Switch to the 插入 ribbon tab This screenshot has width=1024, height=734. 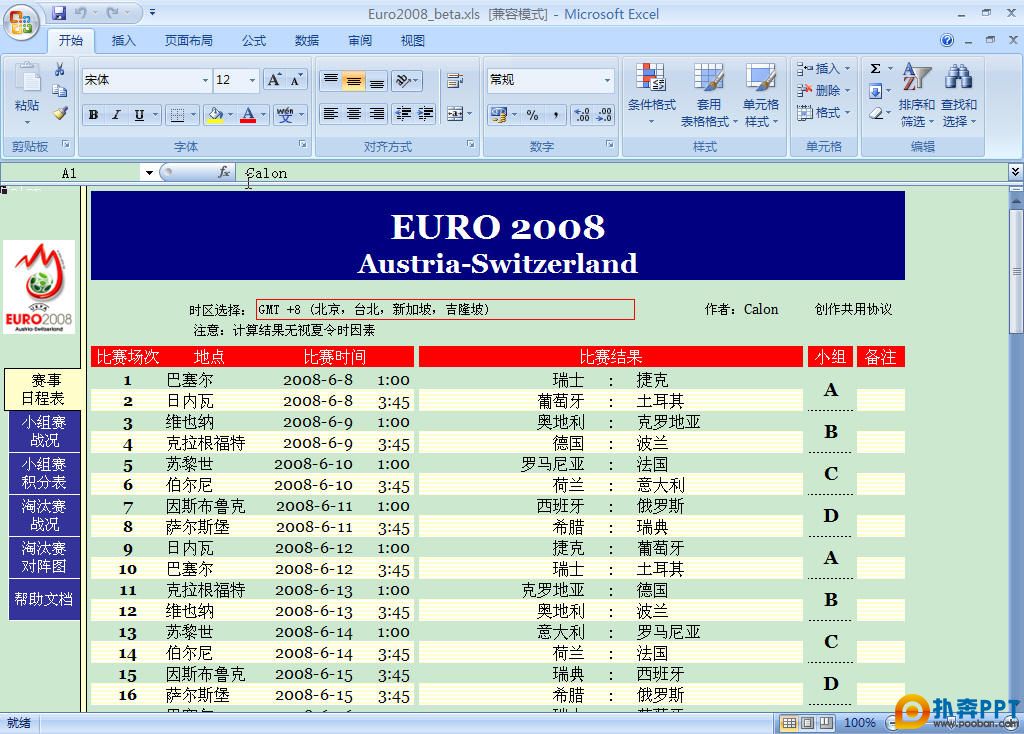point(123,40)
